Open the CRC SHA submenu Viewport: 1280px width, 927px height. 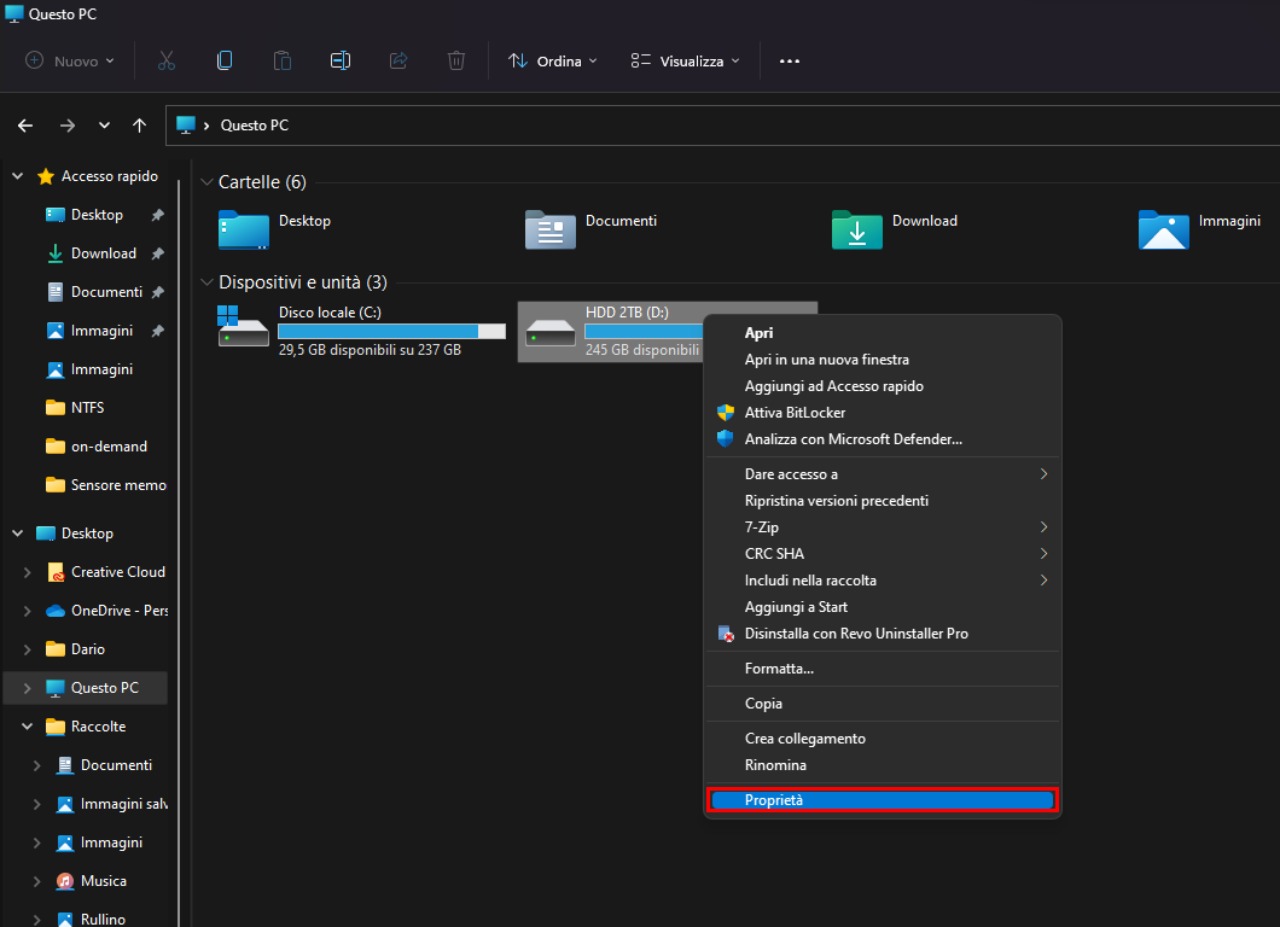(883, 553)
